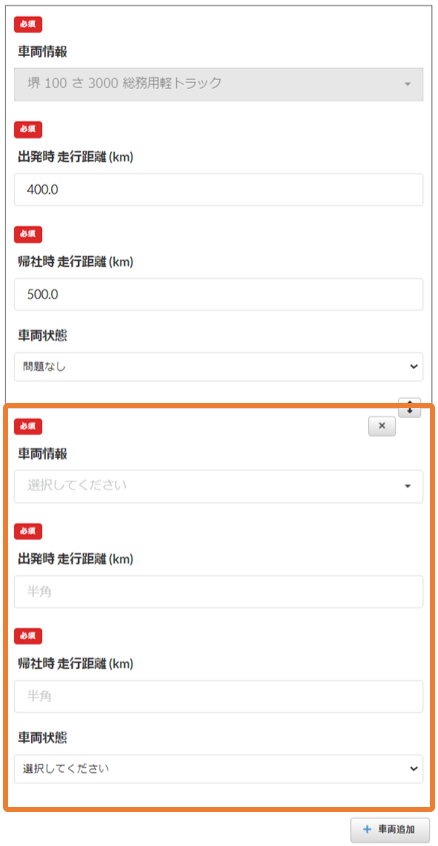Click the 車両状態 label above 問題なし
Screen dimensions: 438x846
coord(43,335)
